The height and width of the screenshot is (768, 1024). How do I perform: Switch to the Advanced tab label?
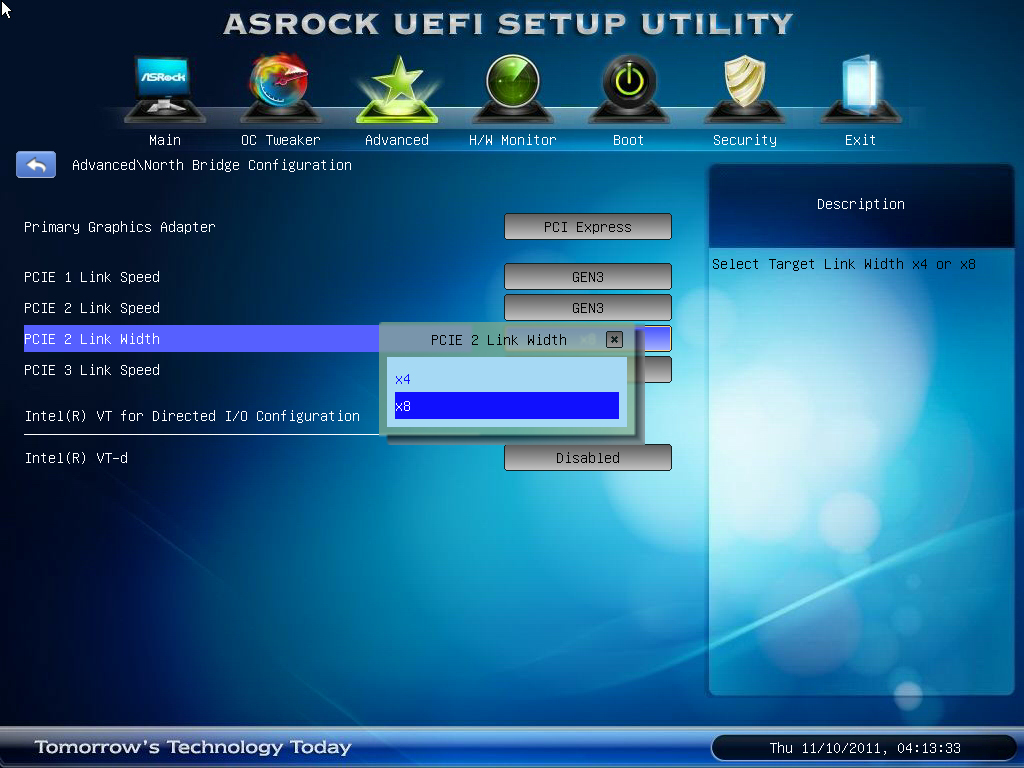tap(396, 140)
